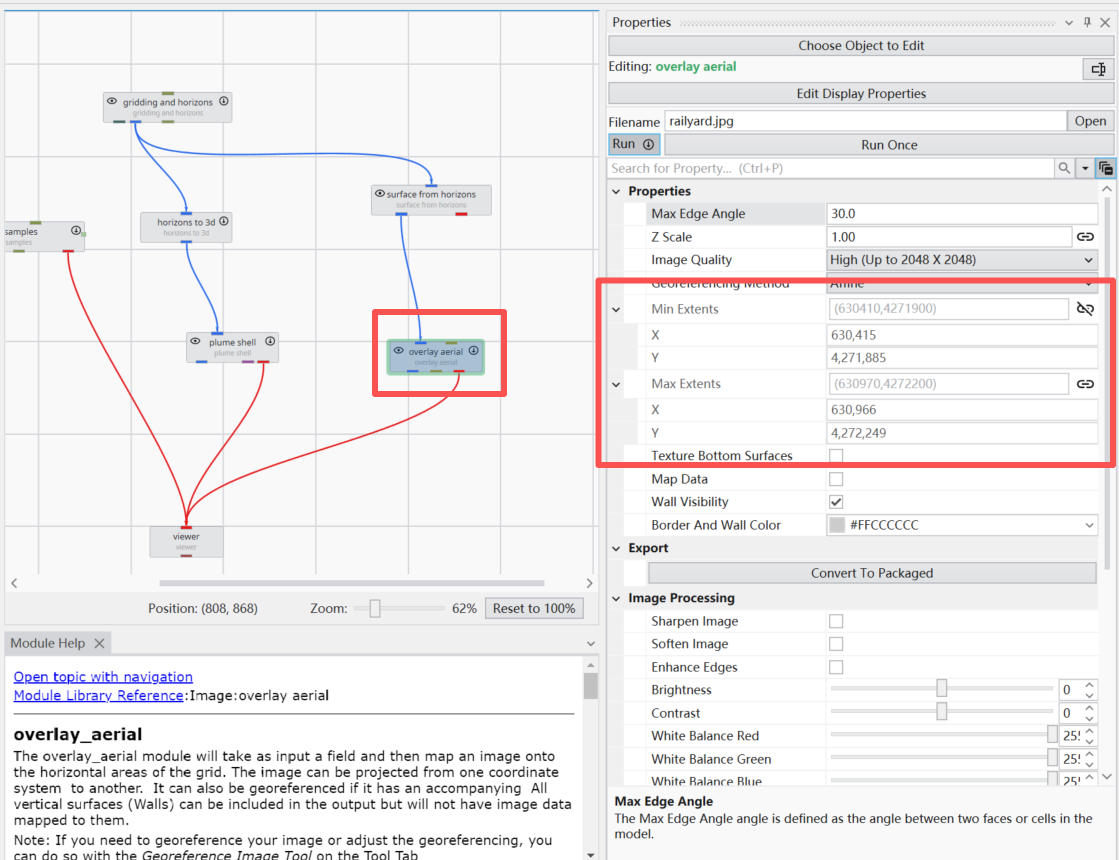Click unlinked chain icon beside Min Extents
Screen dimensions: 1119x860
[1085, 310]
